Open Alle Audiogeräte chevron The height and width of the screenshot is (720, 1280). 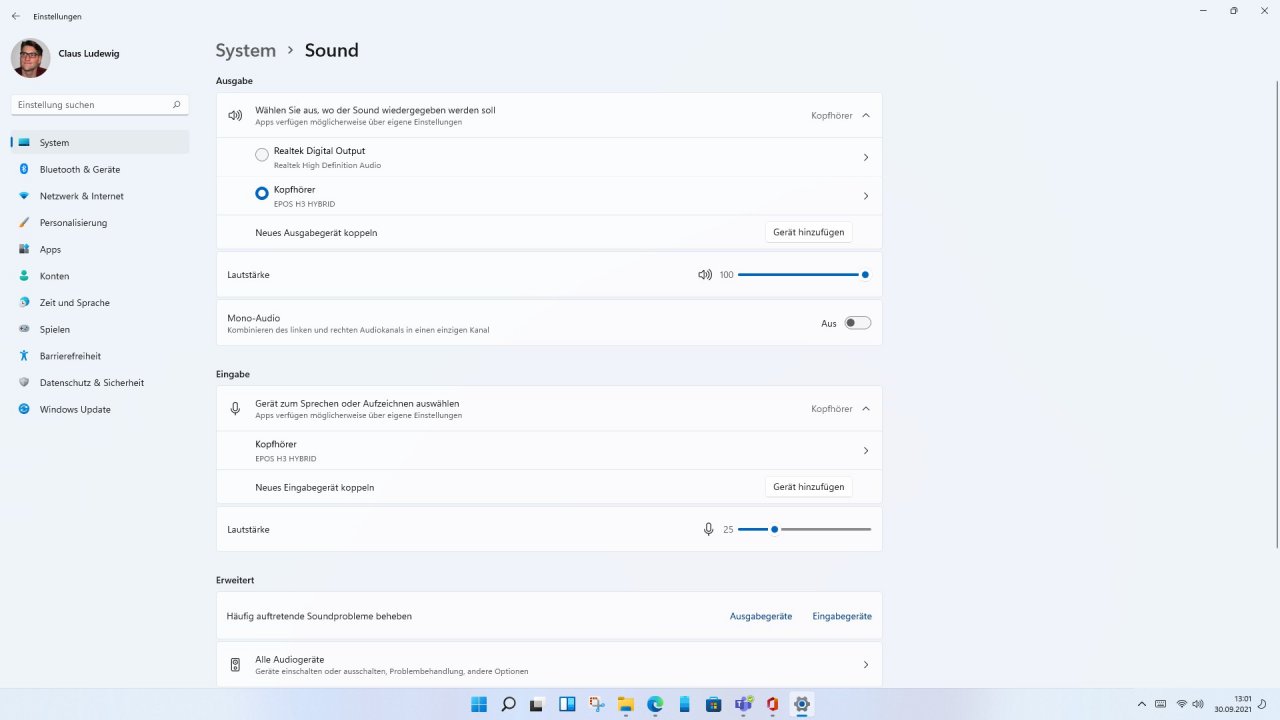click(x=866, y=665)
